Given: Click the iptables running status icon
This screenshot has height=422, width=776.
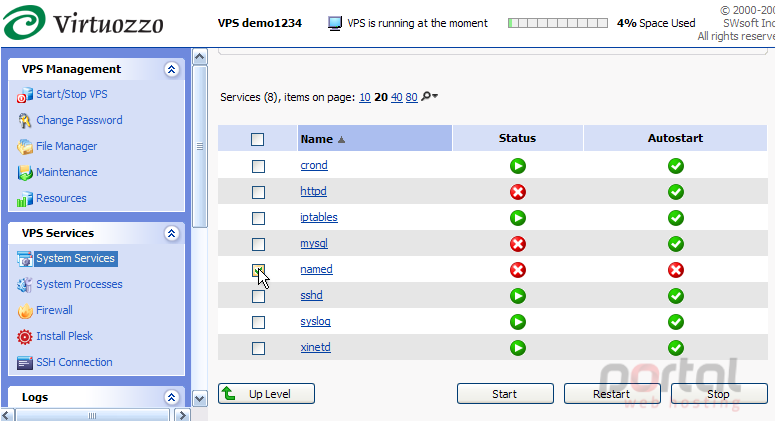Looking at the screenshot, I should tap(518, 218).
